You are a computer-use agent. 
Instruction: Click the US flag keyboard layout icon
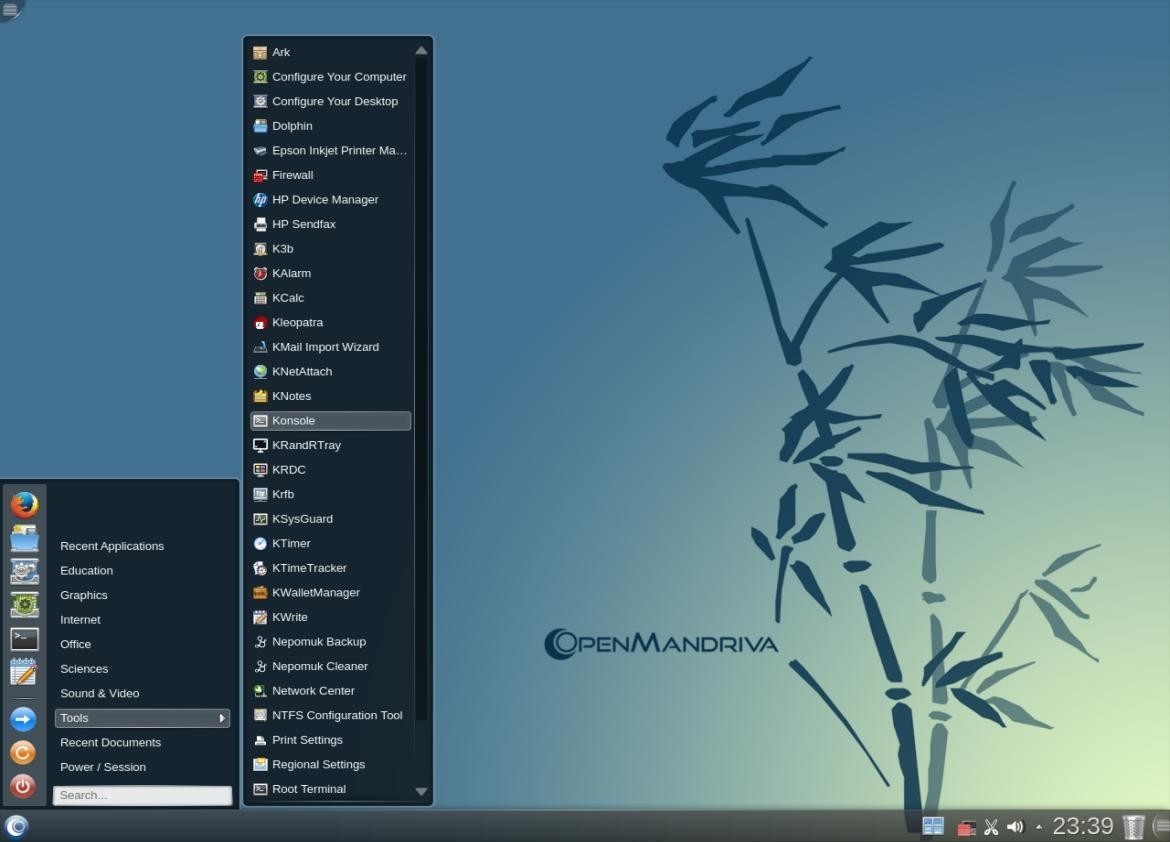966,828
